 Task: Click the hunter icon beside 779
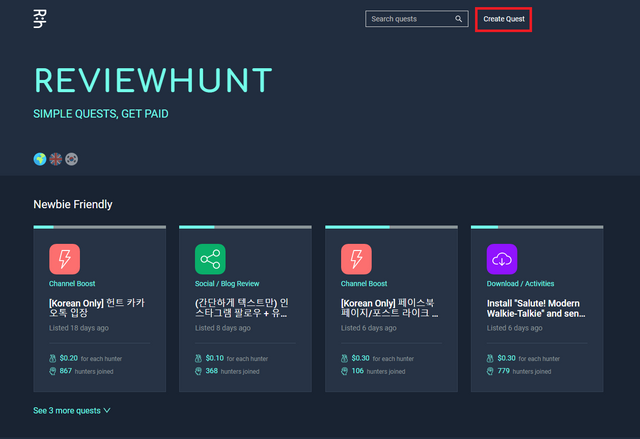pos(490,371)
